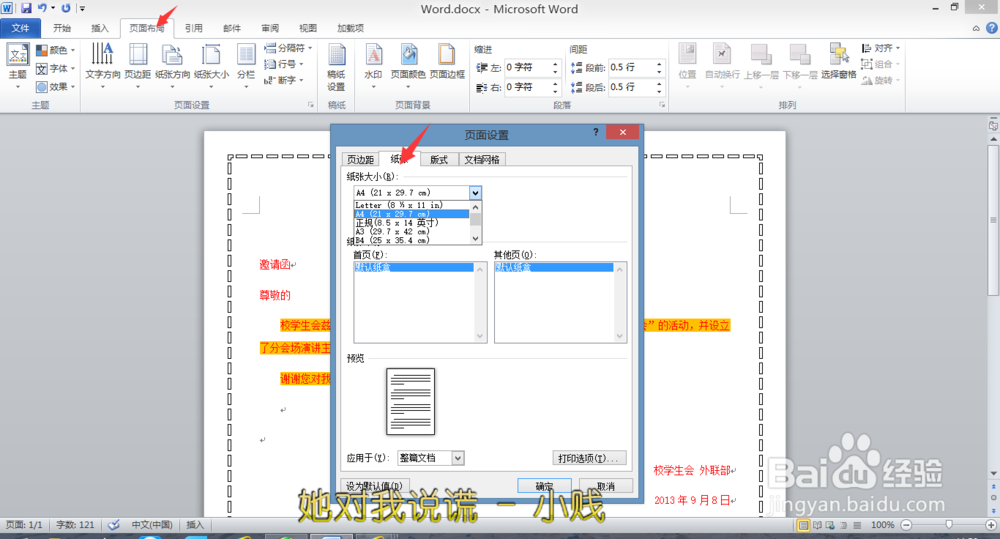Screen dimensions: 1000x539
Task: Open the 主题 themes gallery
Action: [x=18, y=66]
